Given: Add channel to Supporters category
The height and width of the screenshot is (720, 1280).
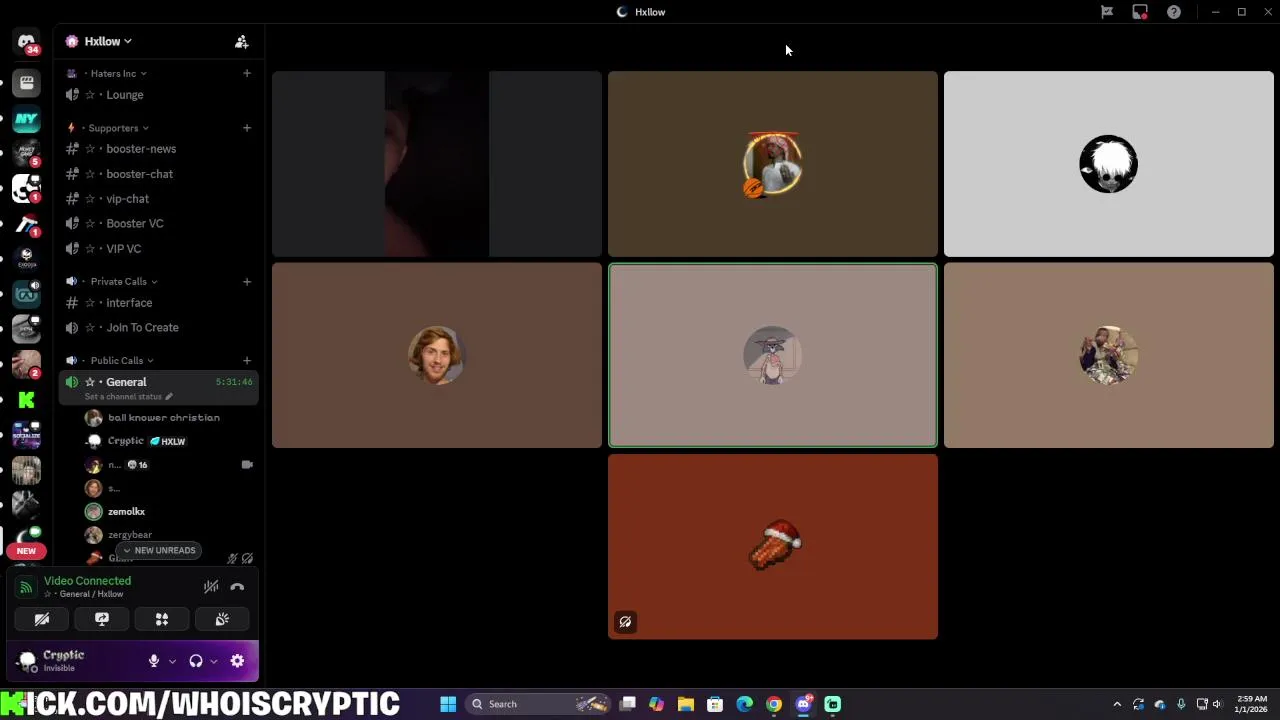Looking at the screenshot, I should (x=246, y=128).
